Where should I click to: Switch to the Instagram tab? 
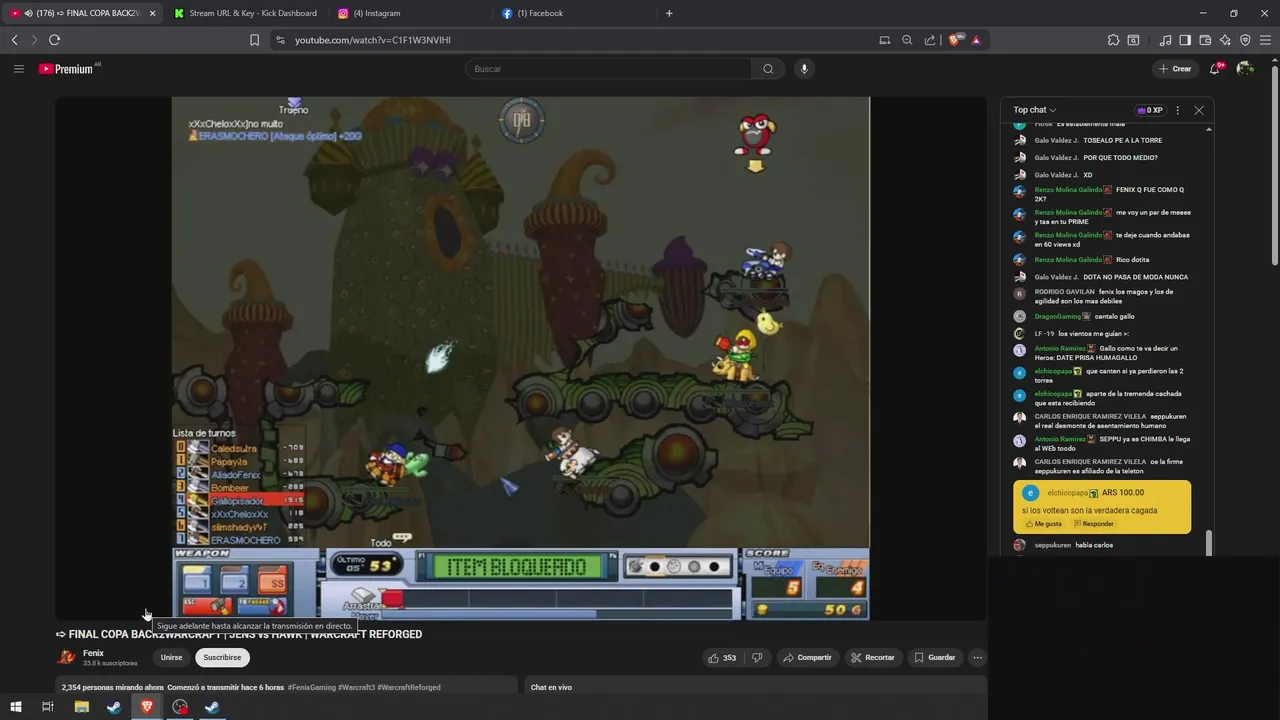click(x=410, y=13)
